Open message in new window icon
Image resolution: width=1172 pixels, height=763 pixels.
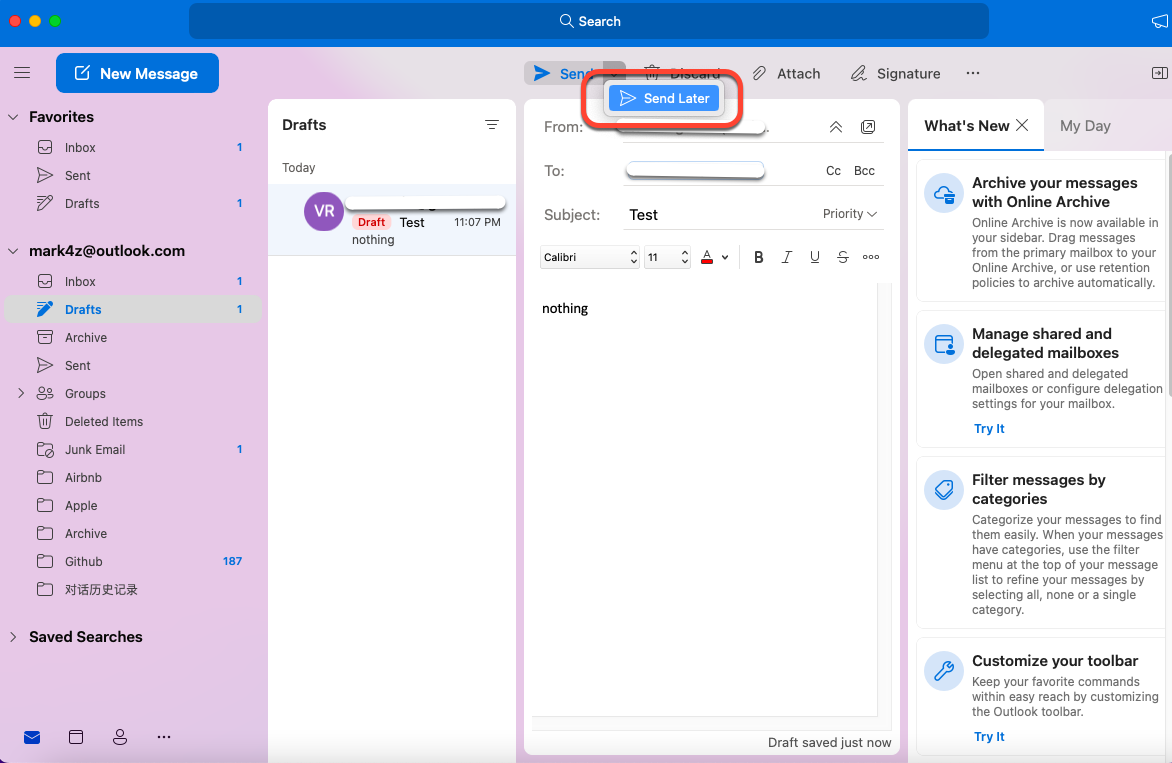pos(868,127)
